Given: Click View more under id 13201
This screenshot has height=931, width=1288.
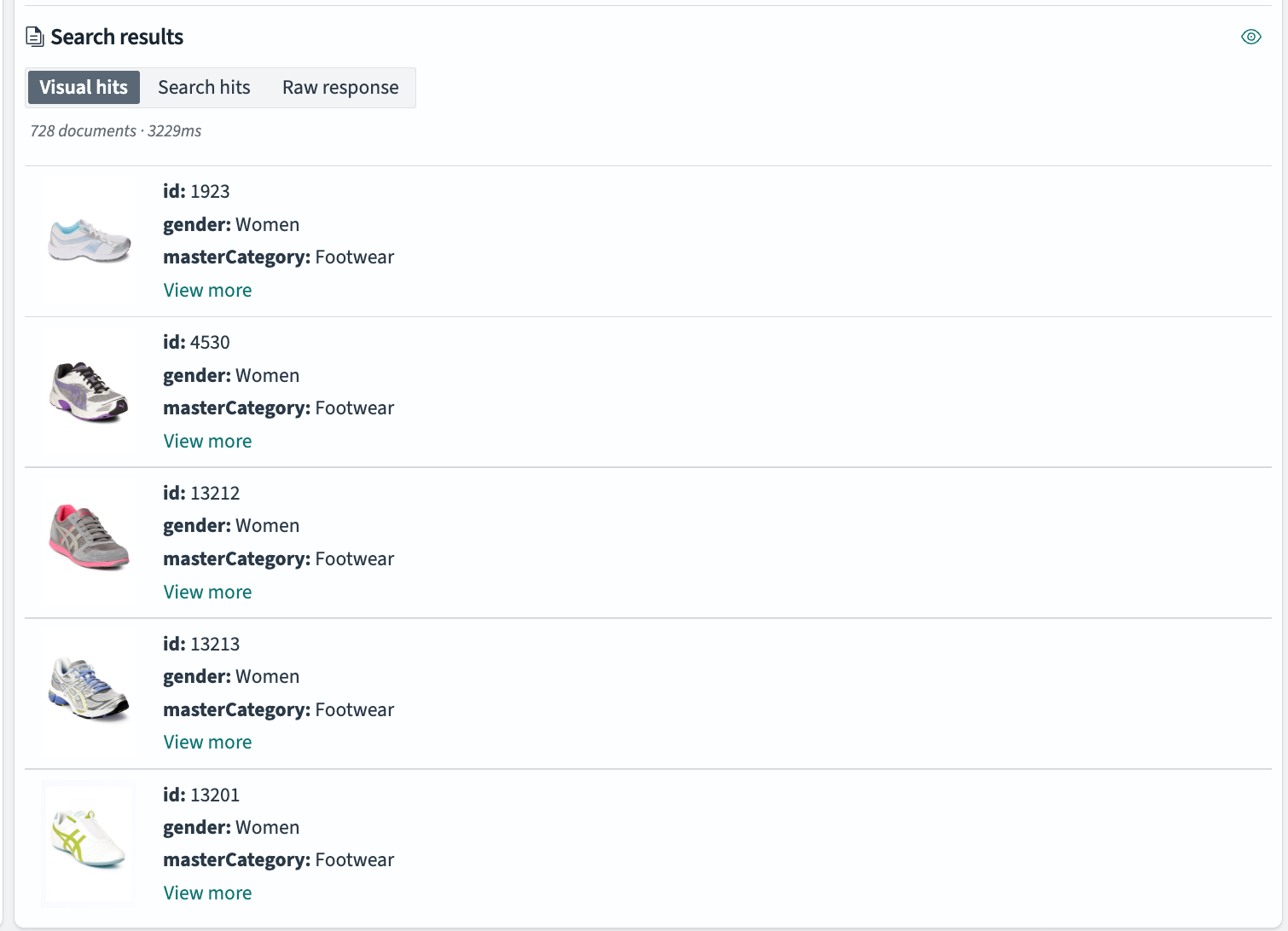Looking at the screenshot, I should point(207,893).
